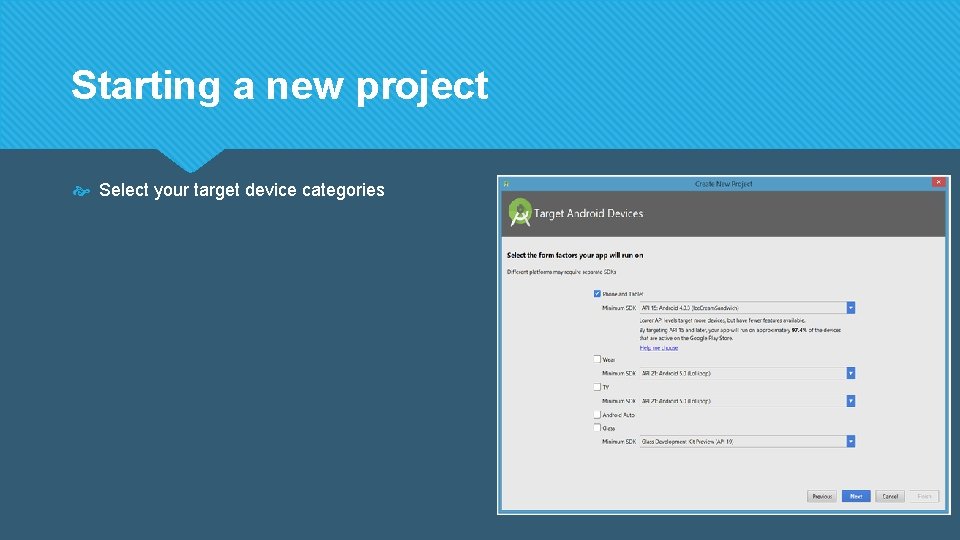Click 'Select your target device categories' bullet
This screenshot has width=960, height=540.
pyautogui.click(x=242, y=190)
